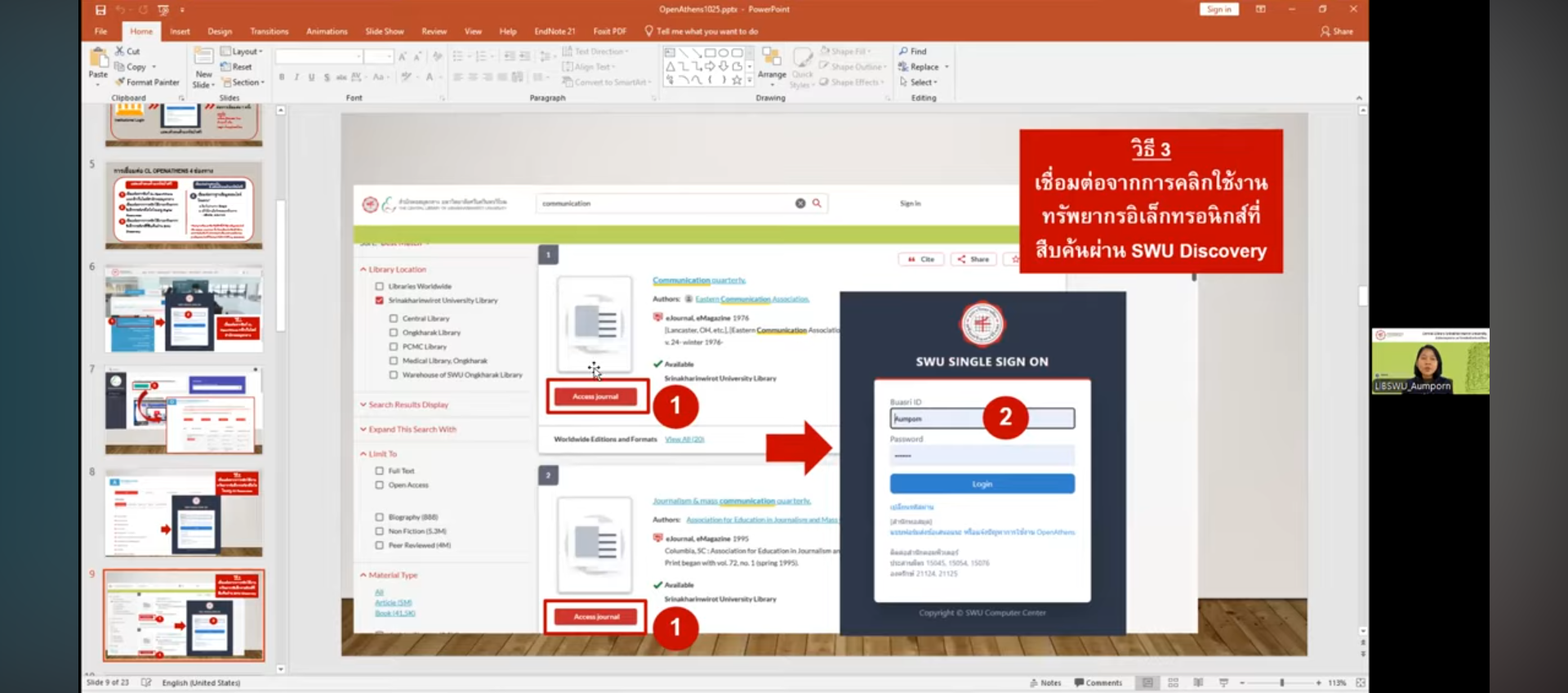
Task: Uncheck Srinakharinwirot University Library checkbox
Action: pyautogui.click(x=379, y=300)
